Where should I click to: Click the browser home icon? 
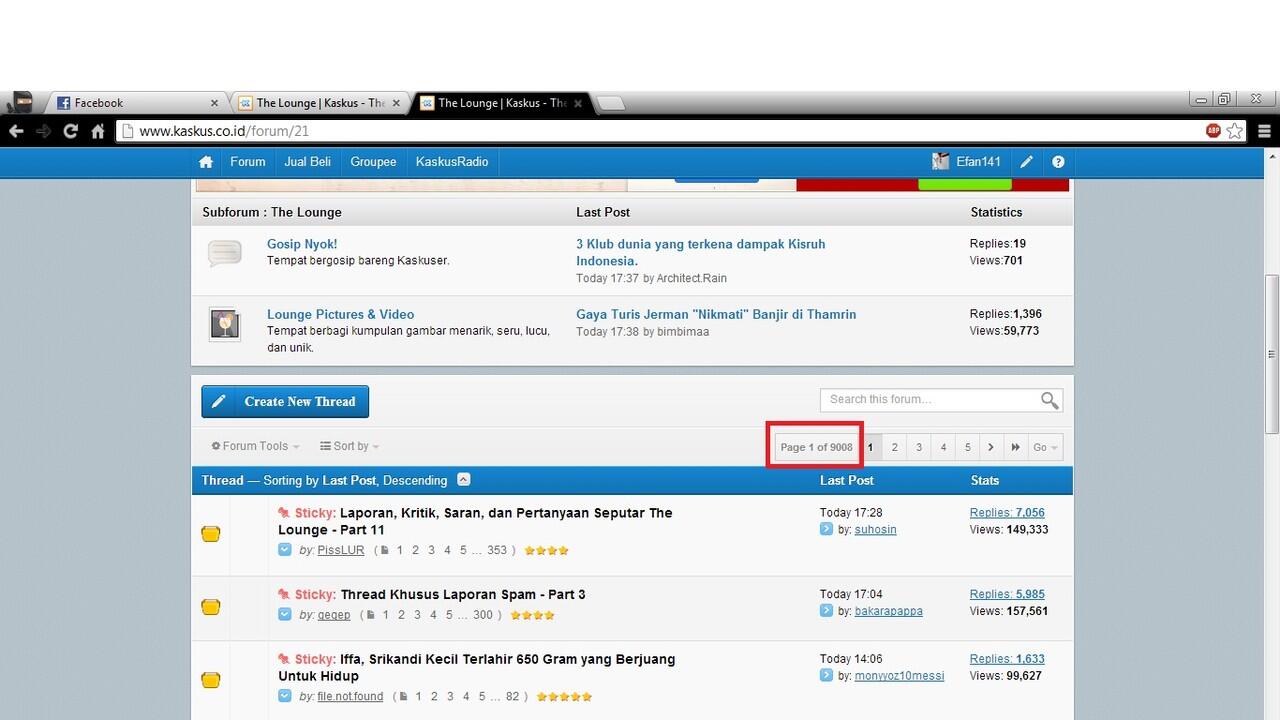click(98, 131)
